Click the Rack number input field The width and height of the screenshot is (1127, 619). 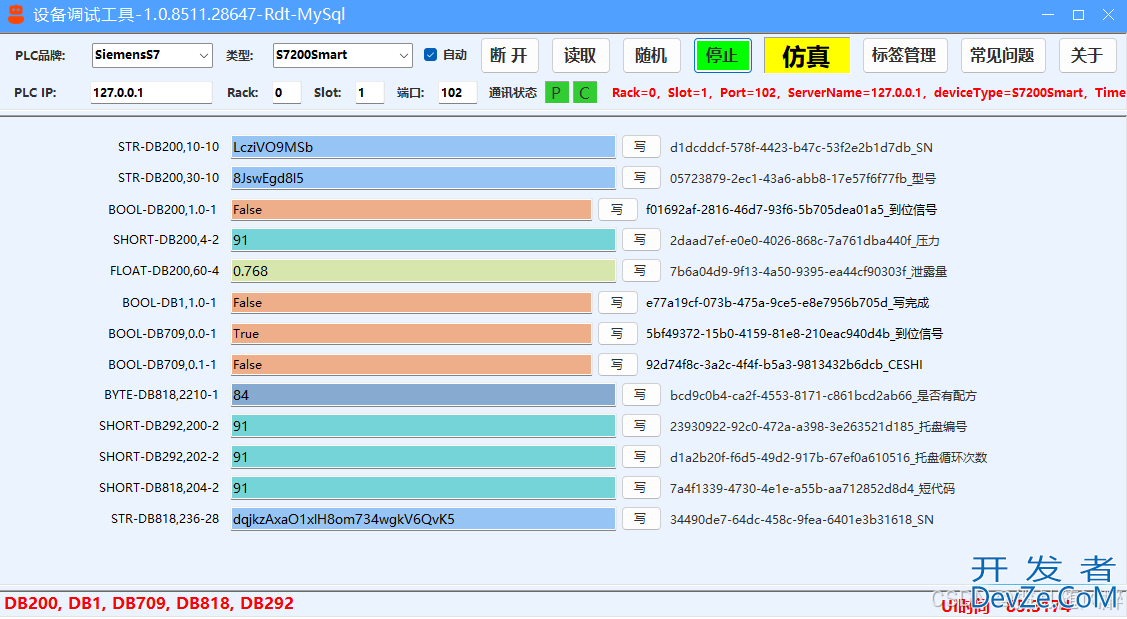tap(286, 93)
